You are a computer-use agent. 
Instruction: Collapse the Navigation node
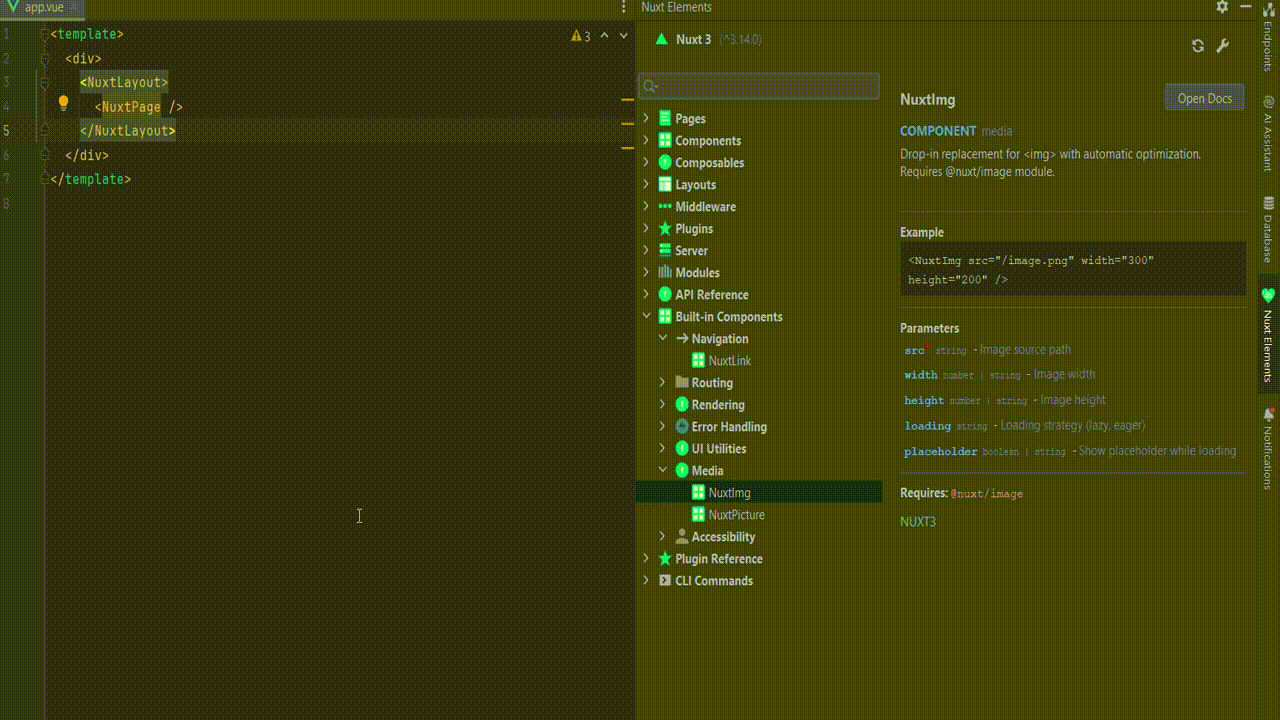coord(662,338)
